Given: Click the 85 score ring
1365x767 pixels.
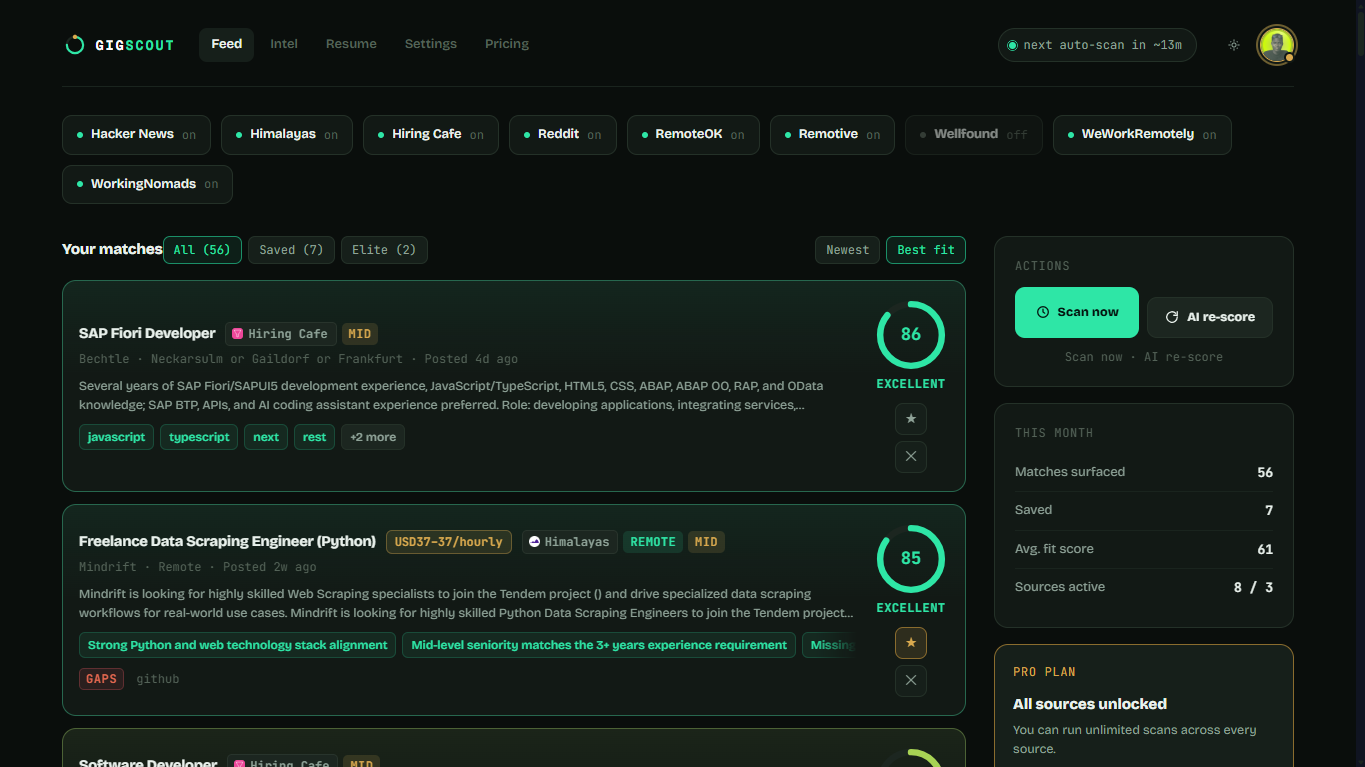Looking at the screenshot, I should point(911,559).
